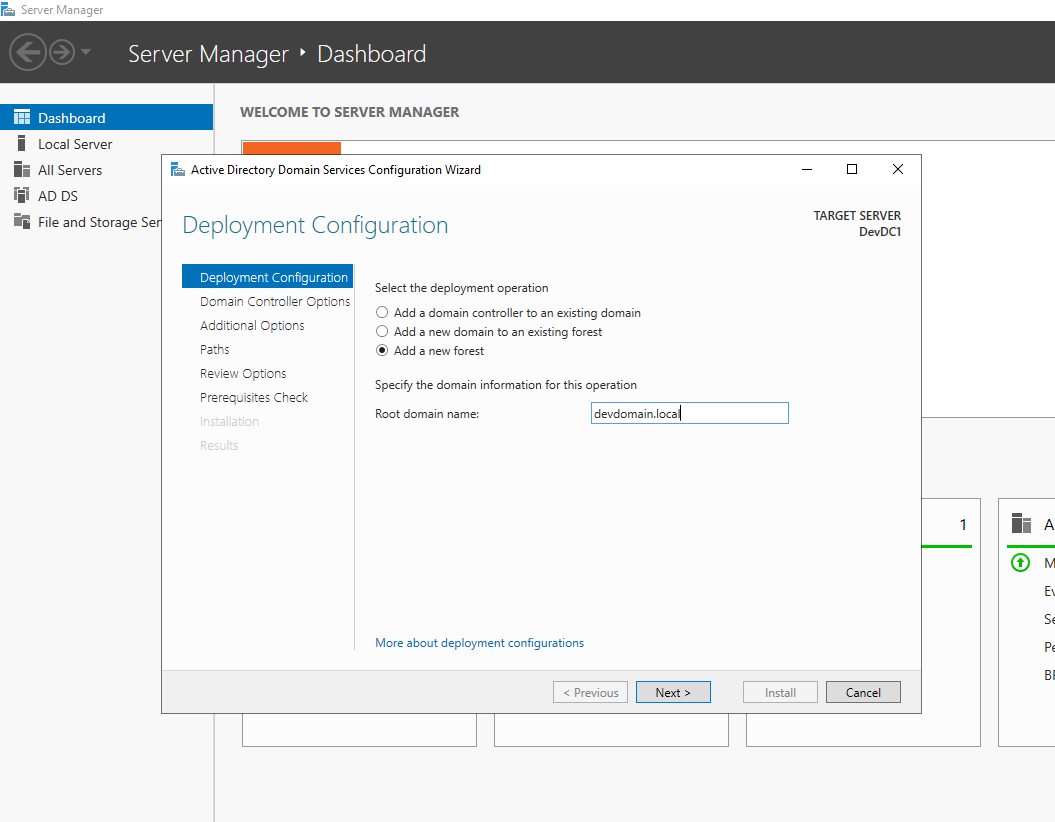
Task: Click the Server Manager title bar icon
Action: click(8, 9)
